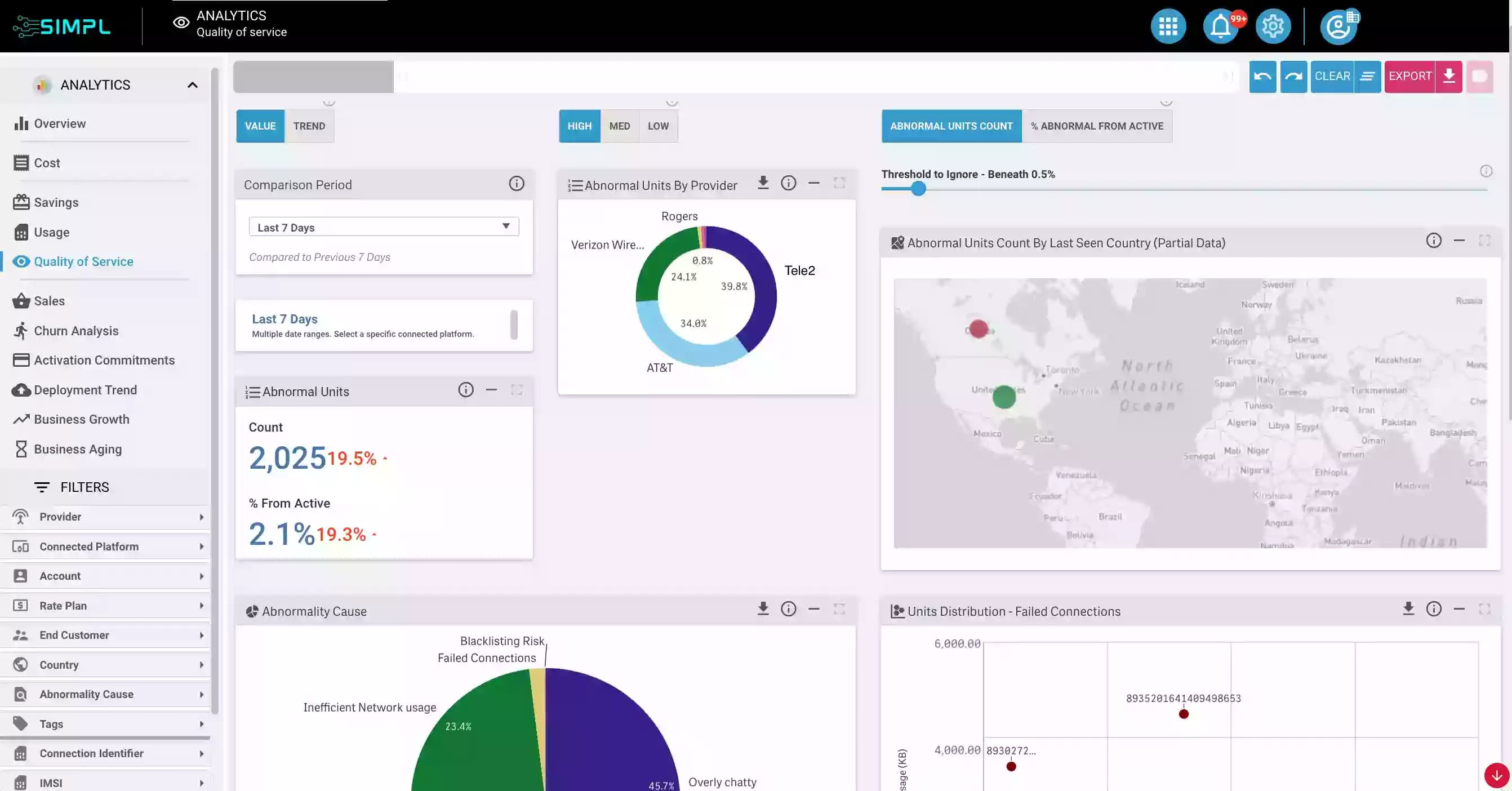This screenshot has width=1512, height=791.
Task: Switch to % ABNORMAL FROM ACTIVE toggle
Action: coord(1097,126)
